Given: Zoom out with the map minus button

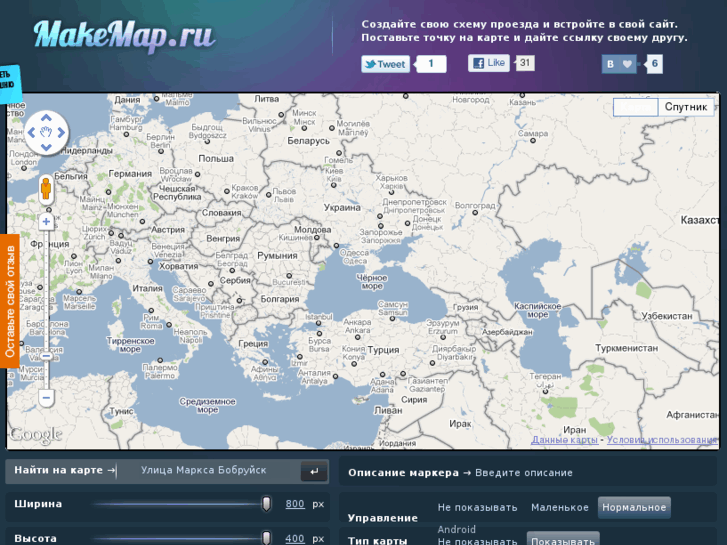Looking at the screenshot, I should [46, 398].
